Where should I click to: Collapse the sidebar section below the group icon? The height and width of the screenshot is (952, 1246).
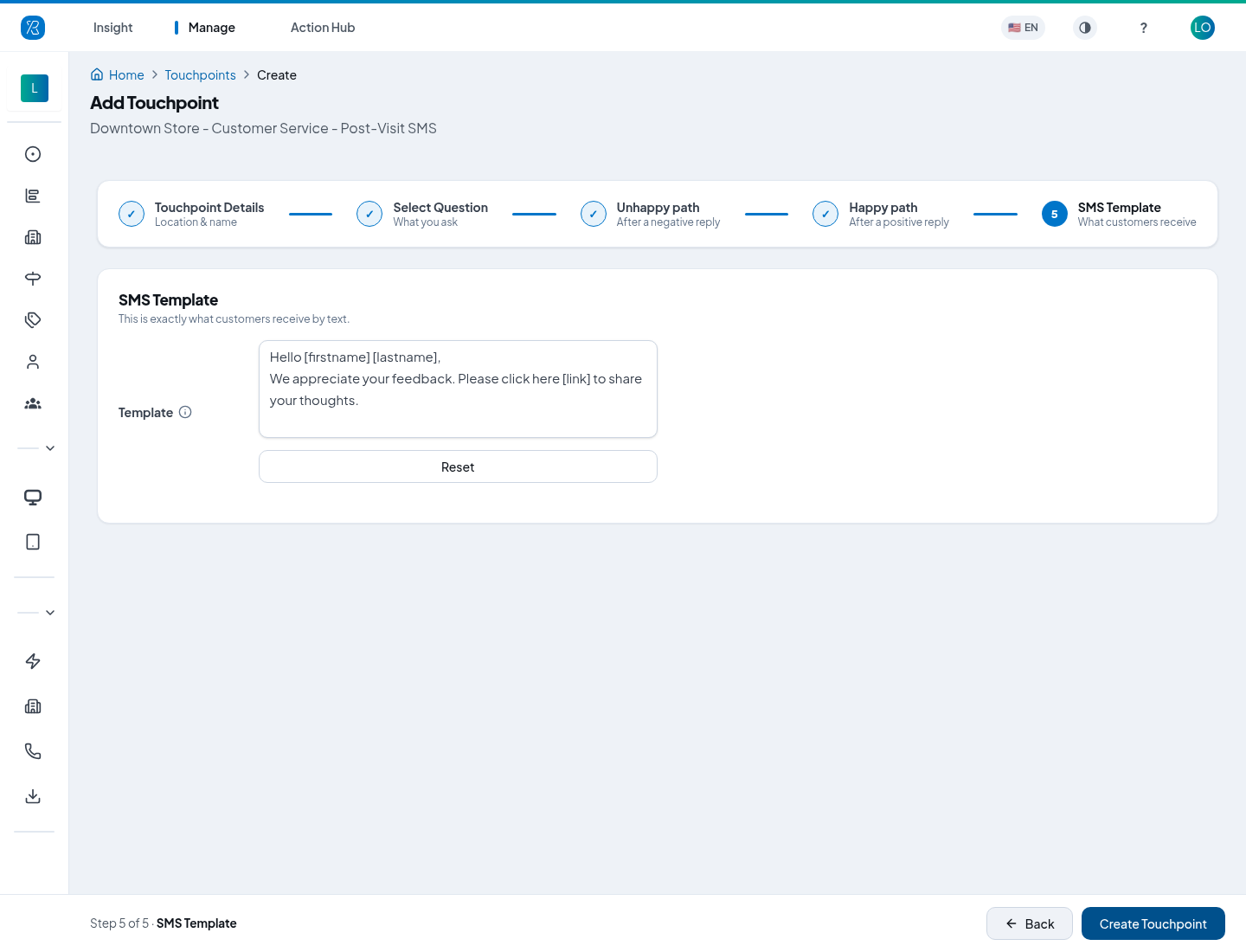(50, 448)
